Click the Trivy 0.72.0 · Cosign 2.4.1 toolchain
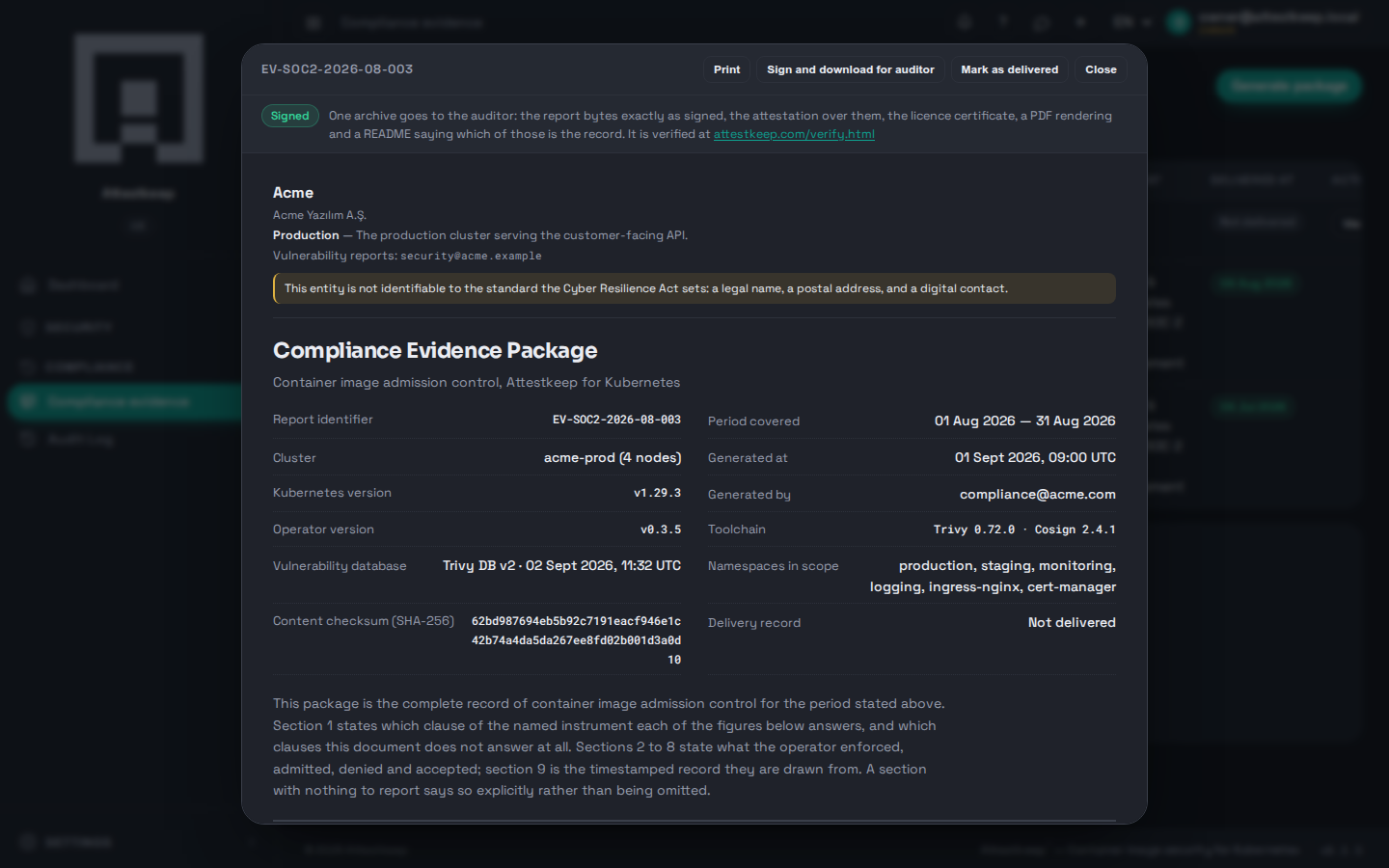 click(x=1024, y=529)
